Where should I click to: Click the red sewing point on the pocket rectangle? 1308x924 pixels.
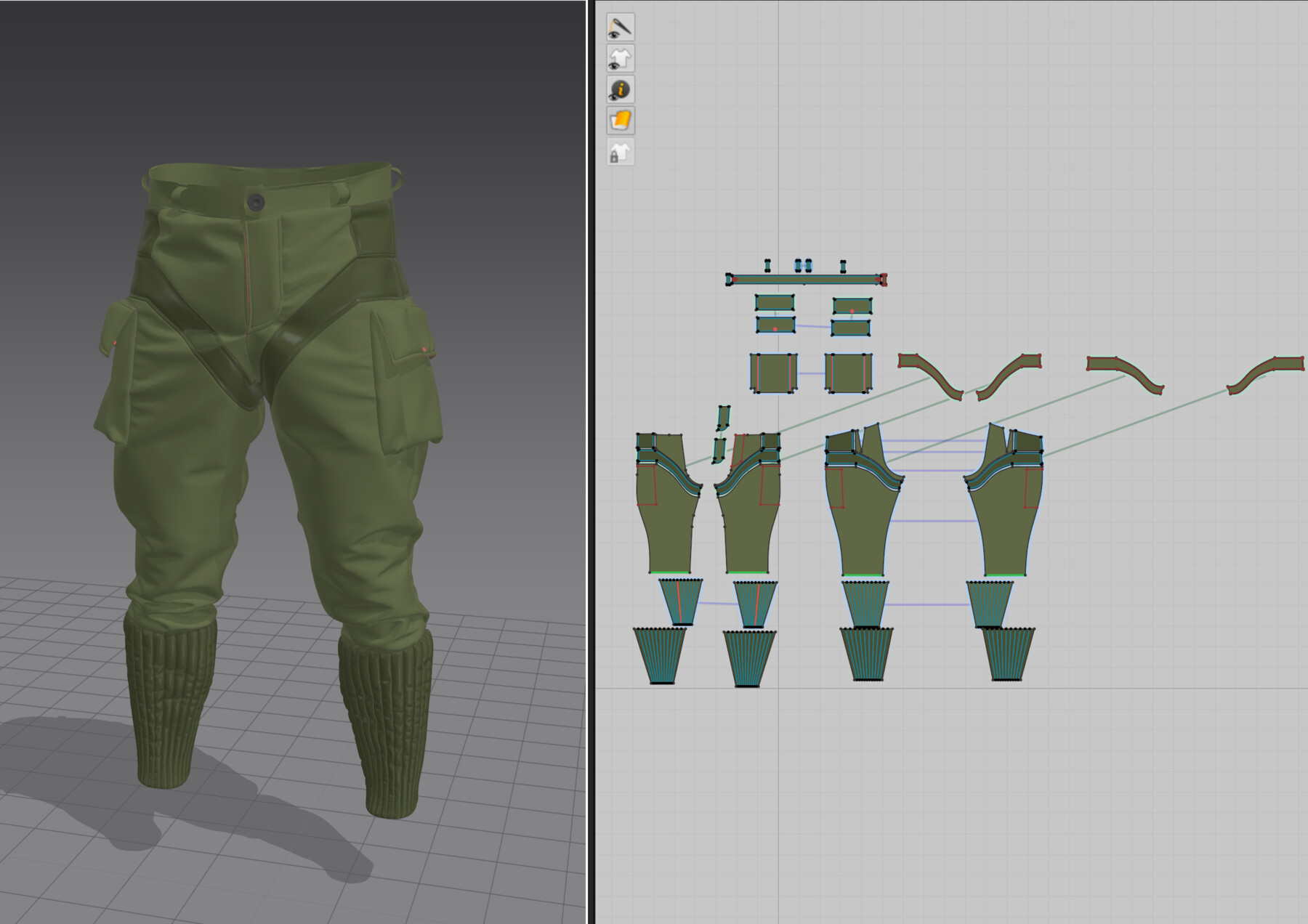[x=775, y=329]
